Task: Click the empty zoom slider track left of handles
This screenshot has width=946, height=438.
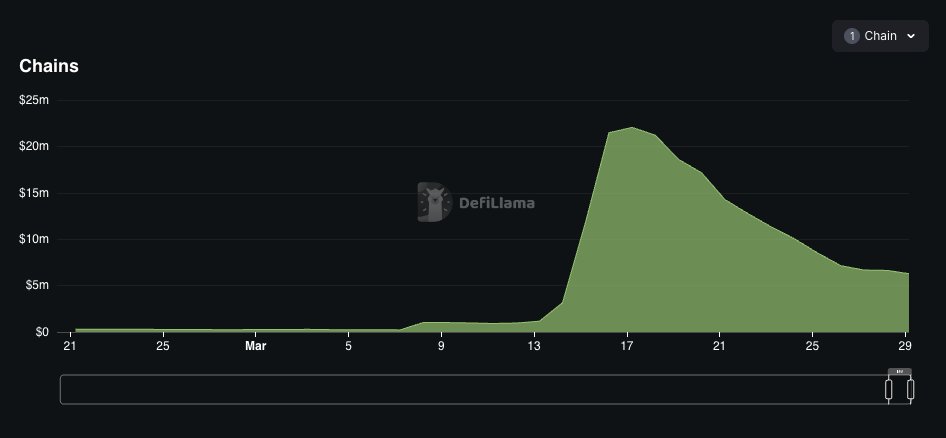Action: click(474, 390)
